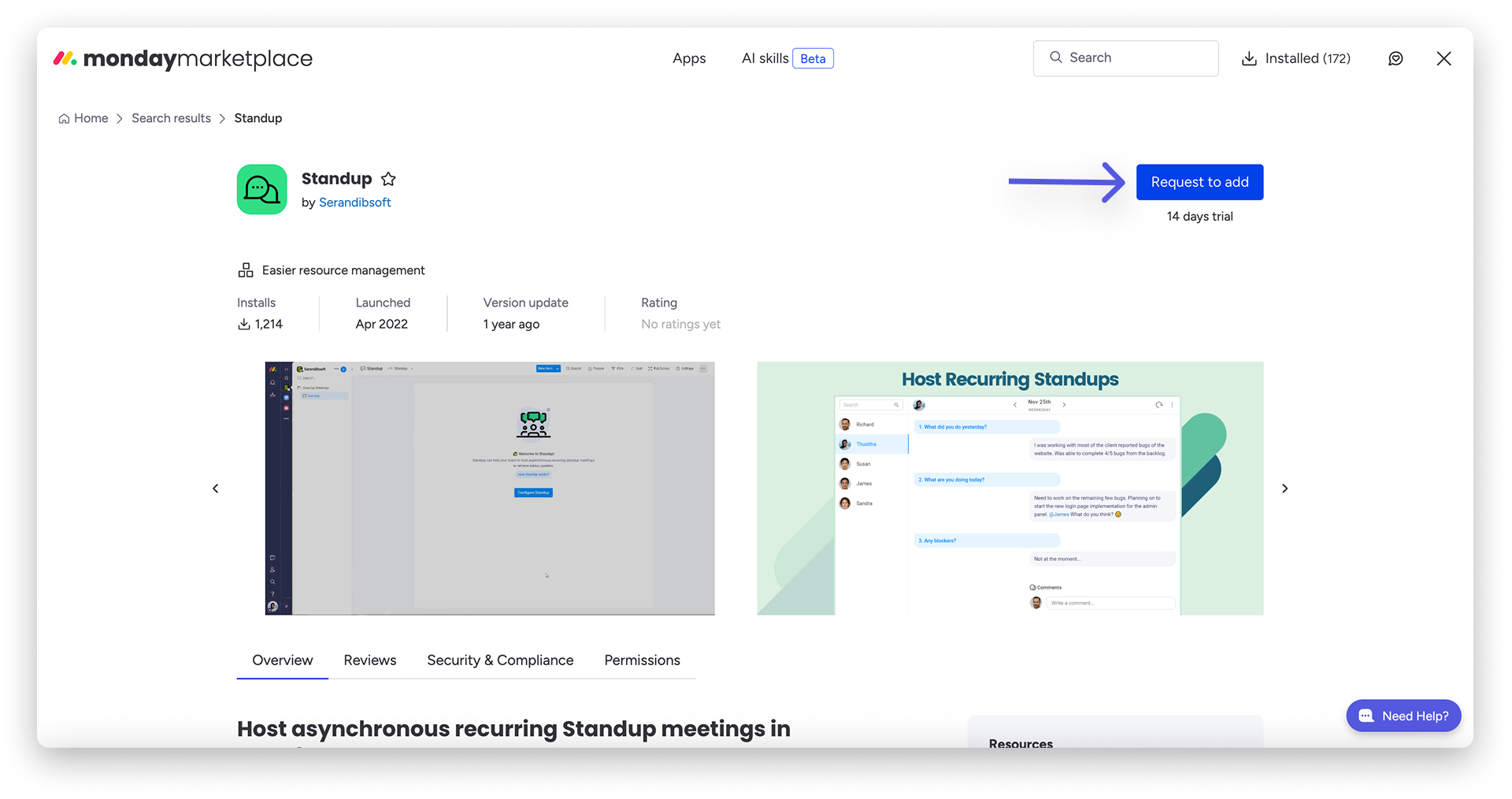Click the Home breadcrumb link
This screenshot has width=1512, height=799.
(83, 118)
